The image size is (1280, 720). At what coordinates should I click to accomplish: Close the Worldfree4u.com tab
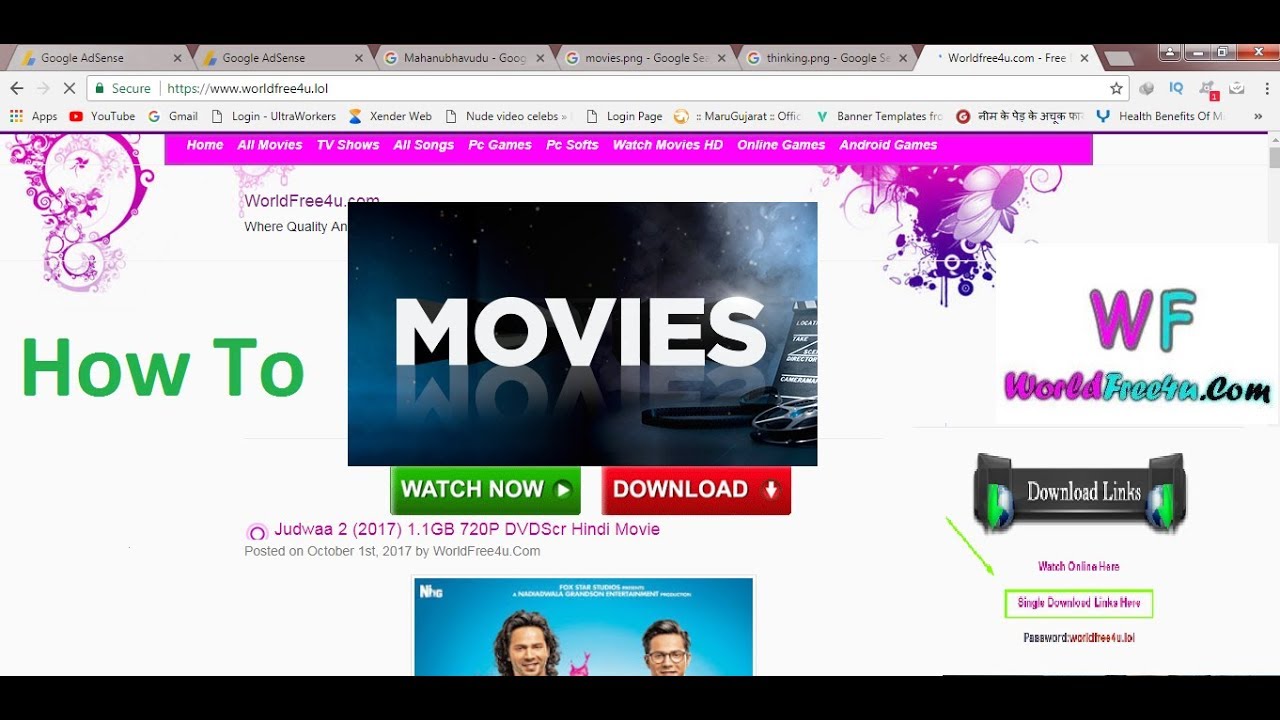pyautogui.click(x=1084, y=58)
